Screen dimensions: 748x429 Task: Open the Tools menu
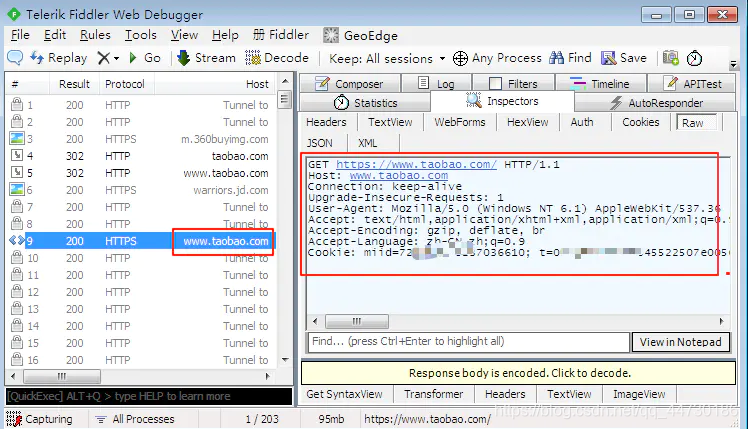[141, 35]
